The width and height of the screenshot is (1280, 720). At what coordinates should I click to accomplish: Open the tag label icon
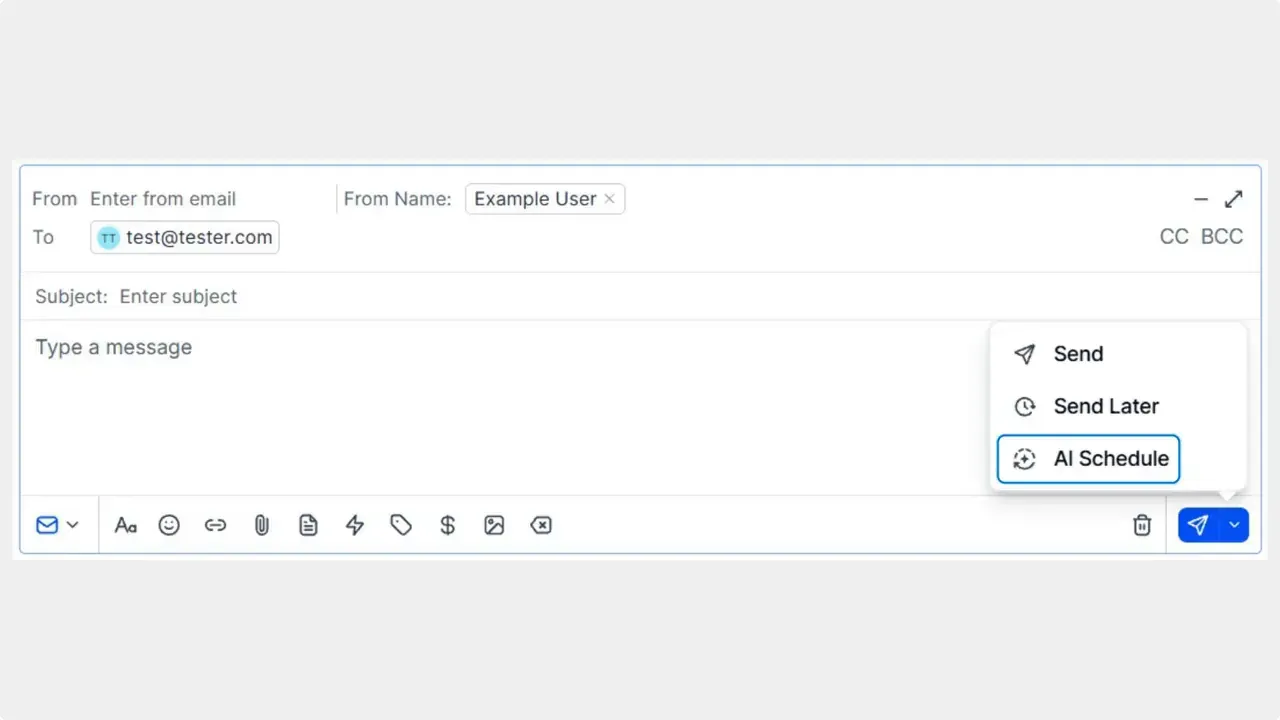(x=401, y=525)
